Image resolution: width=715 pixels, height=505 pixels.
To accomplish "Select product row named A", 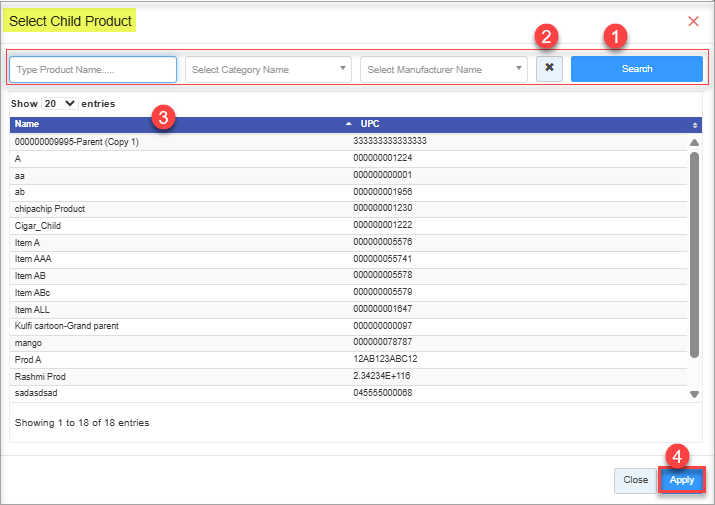I will (x=348, y=159).
